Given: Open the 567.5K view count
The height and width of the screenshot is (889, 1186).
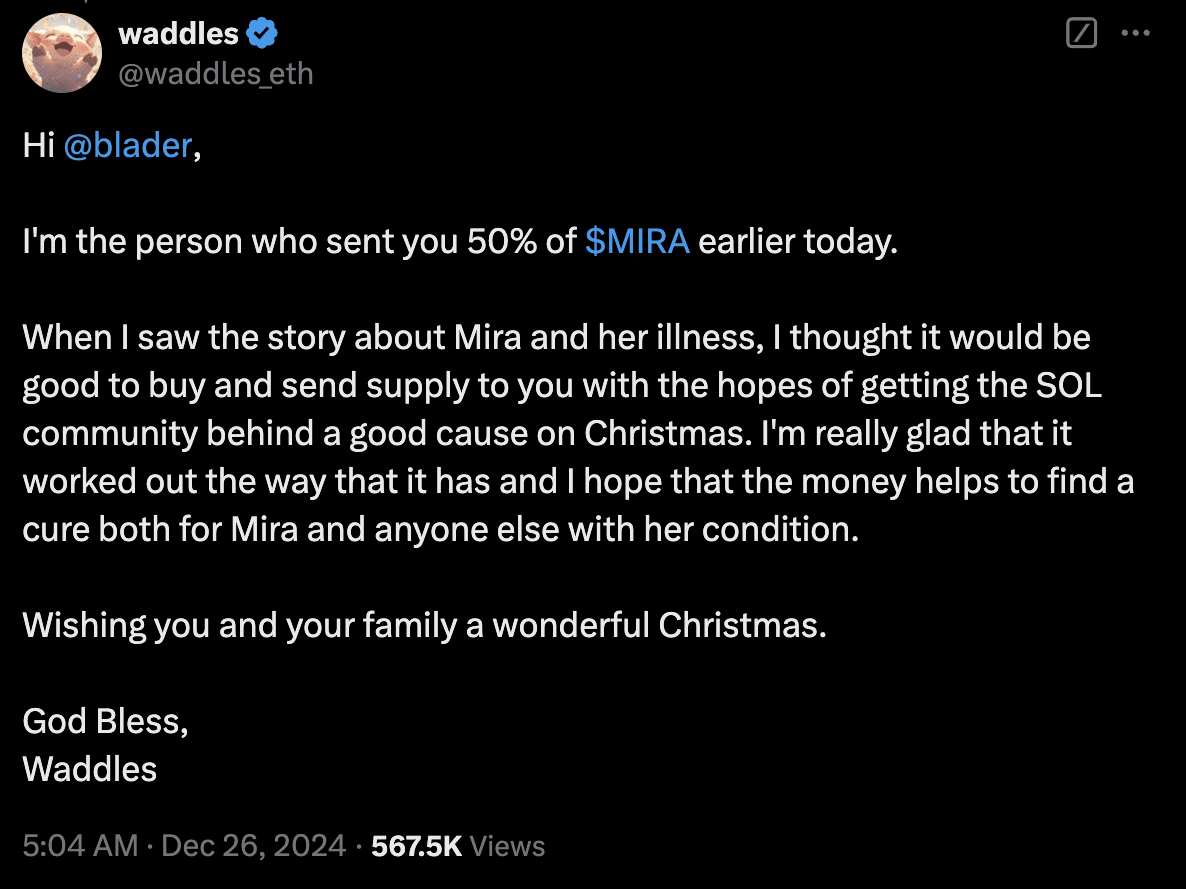Looking at the screenshot, I should 416,846.
